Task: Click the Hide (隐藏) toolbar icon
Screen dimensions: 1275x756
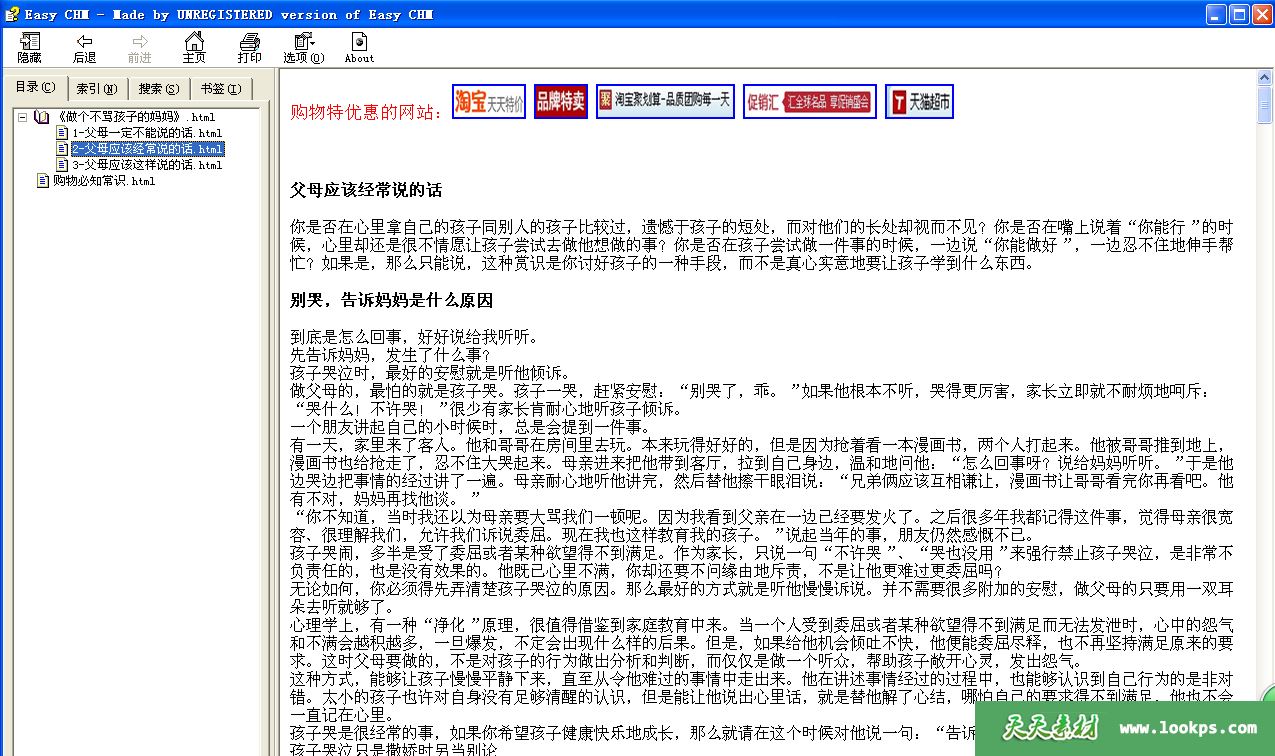Action: tap(30, 42)
